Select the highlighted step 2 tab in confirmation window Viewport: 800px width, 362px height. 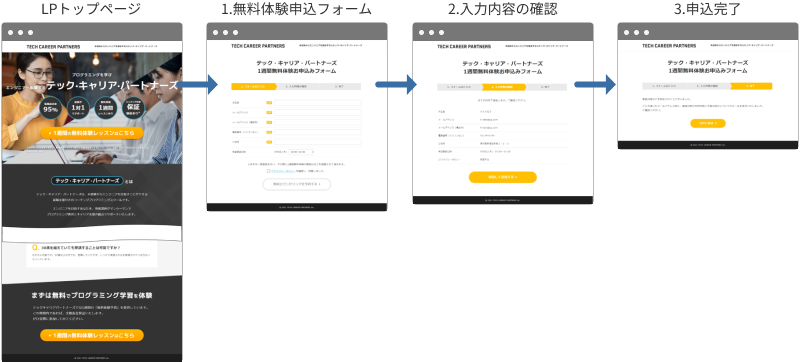tap(504, 87)
